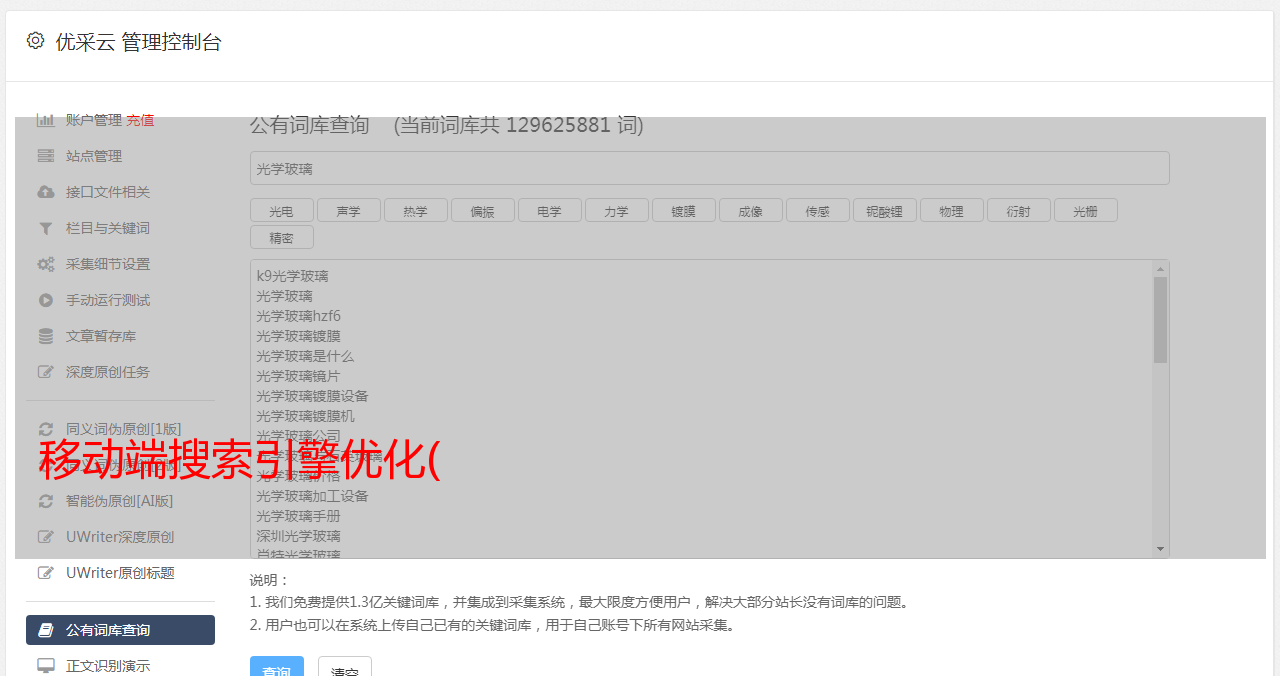1280x676 pixels.
Task: Choose the 电学 tag button
Action: [550, 210]
